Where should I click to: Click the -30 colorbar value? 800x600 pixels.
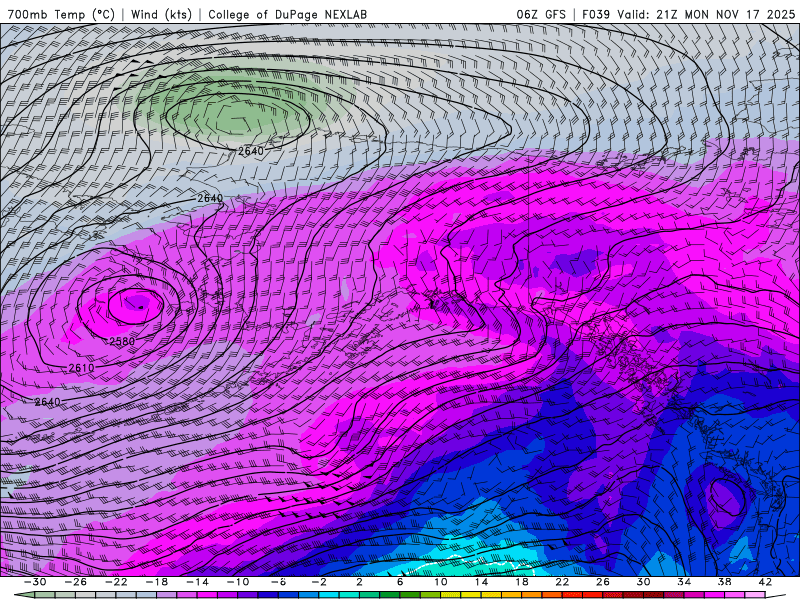click(35, 582)
